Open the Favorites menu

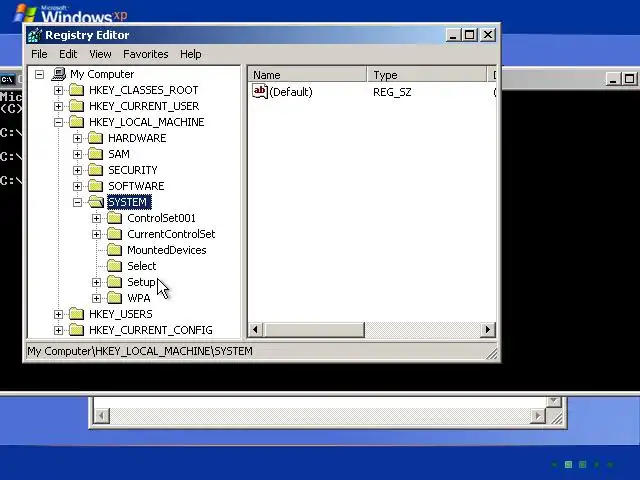point(146,54)
